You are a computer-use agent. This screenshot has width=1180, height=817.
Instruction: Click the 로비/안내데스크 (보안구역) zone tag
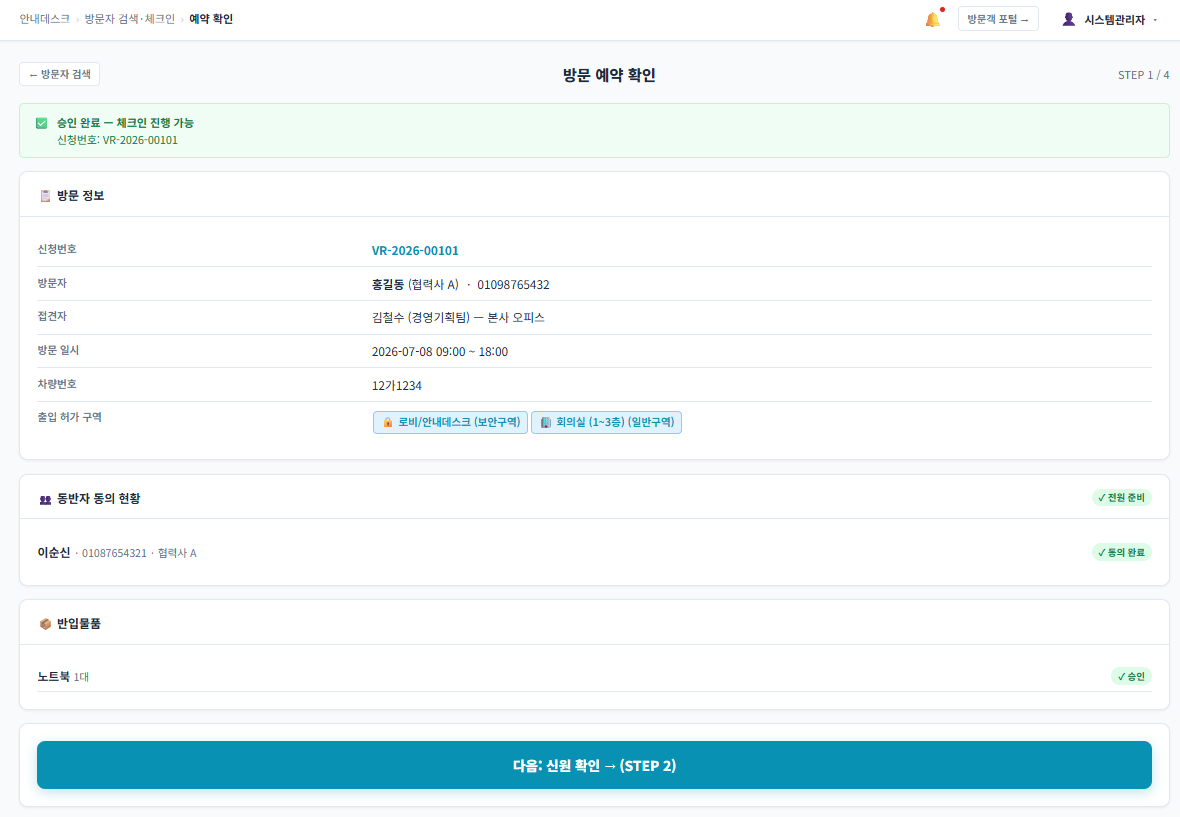(x=450, y=422)
